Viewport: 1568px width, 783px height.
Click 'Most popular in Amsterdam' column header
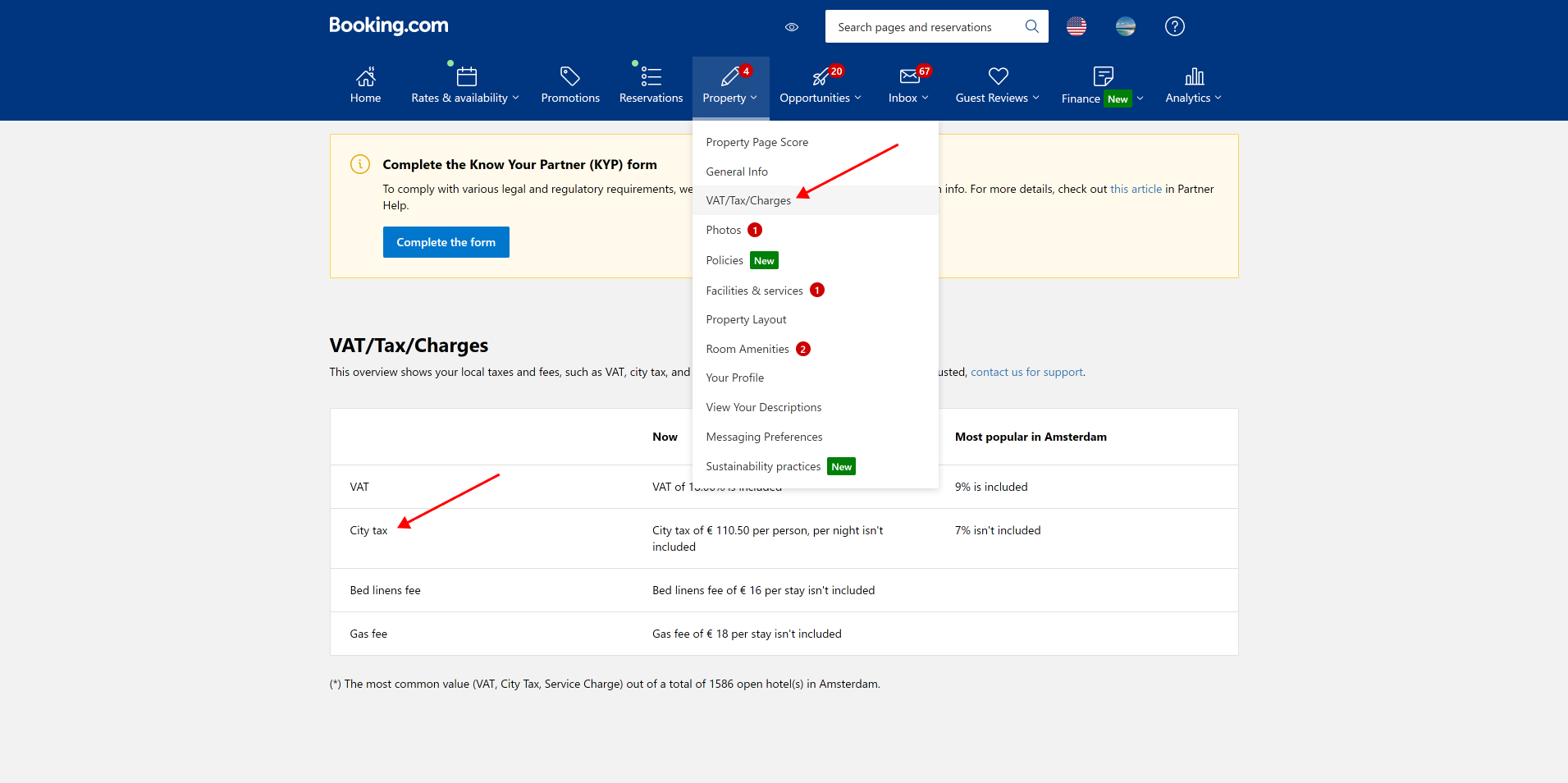click(1031, 437)
